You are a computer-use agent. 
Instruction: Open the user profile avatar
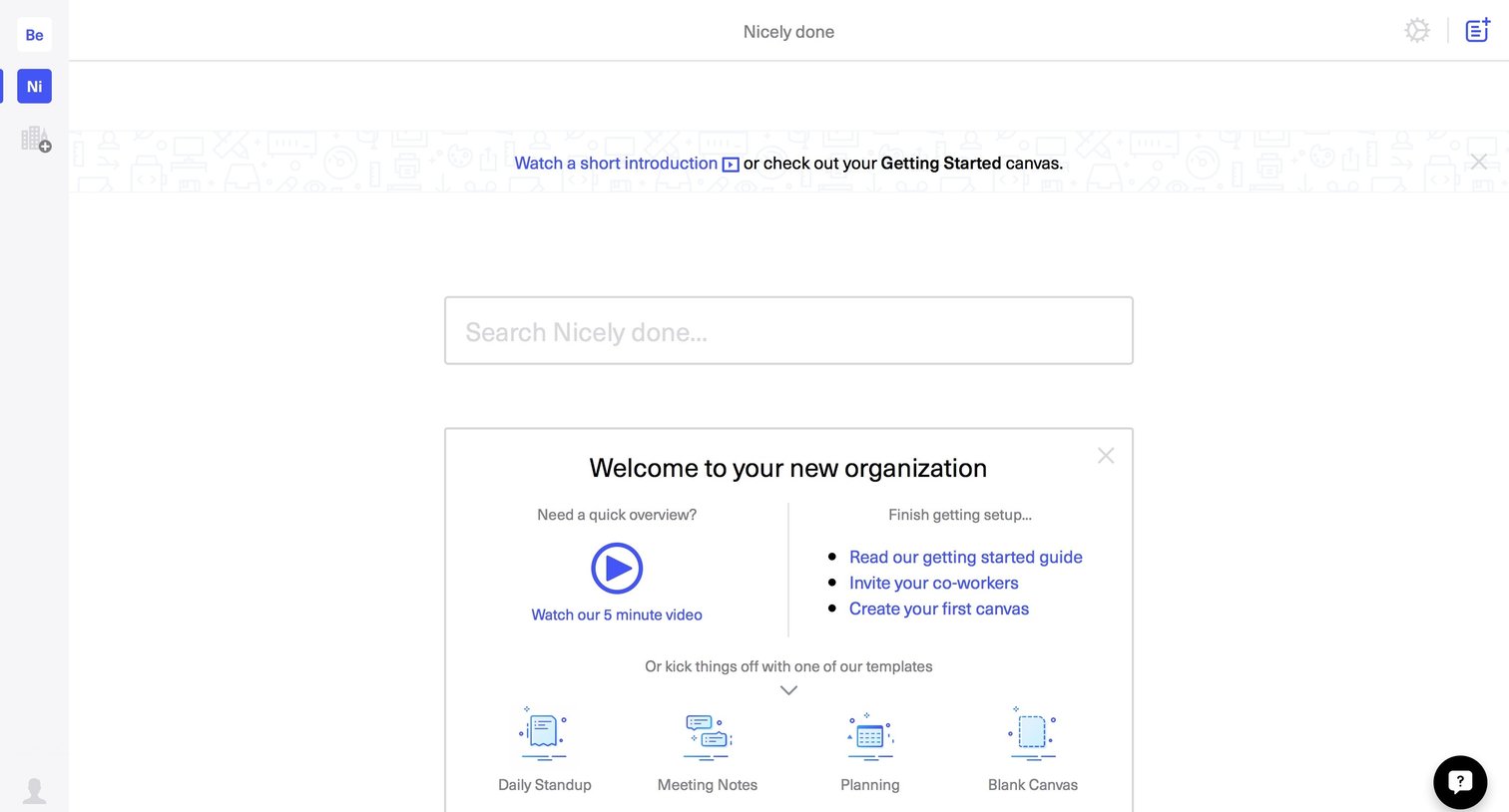[x=35, y=791]
